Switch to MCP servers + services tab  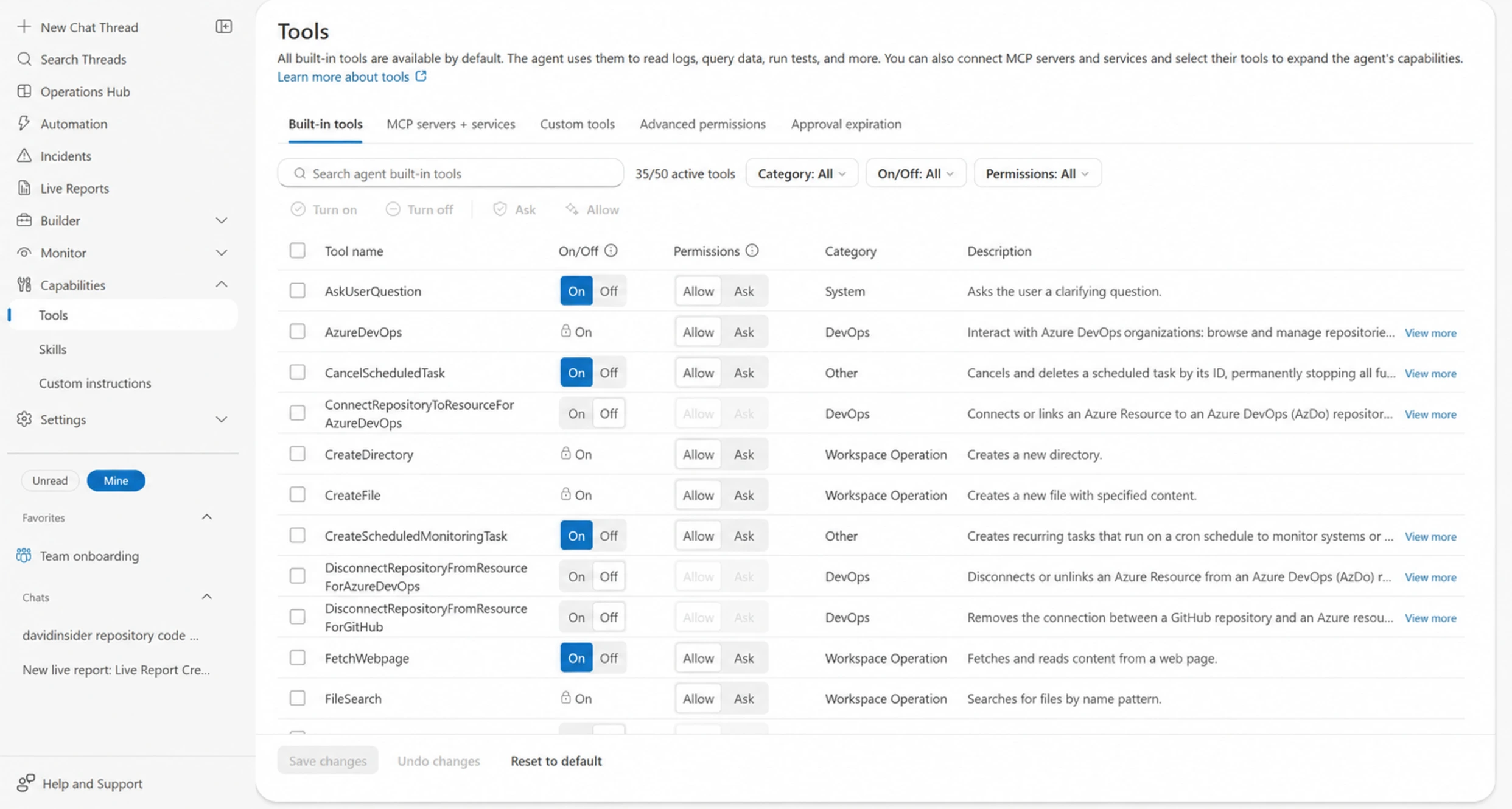(x=451, y=124)
